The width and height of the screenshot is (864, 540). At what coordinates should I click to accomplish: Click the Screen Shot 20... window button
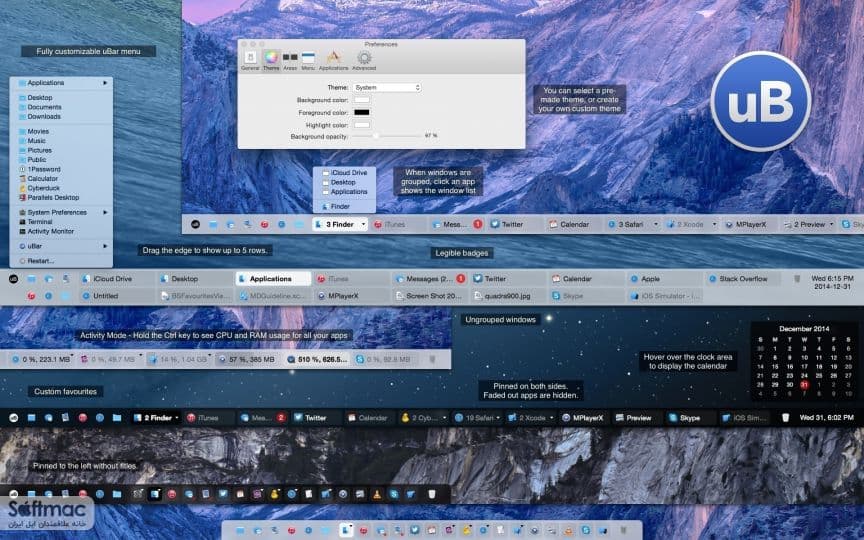(430, 296)
